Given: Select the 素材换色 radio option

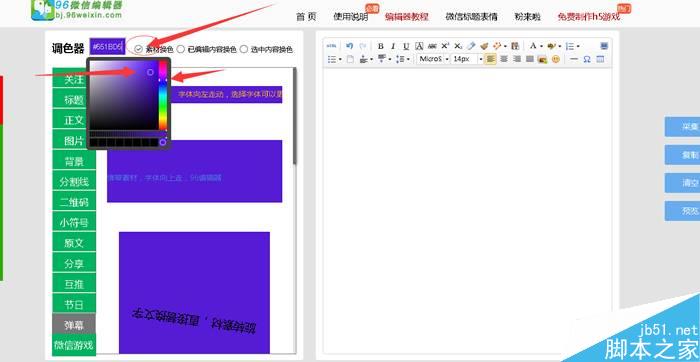Looking at the screenshot, I should pos(139,49).
